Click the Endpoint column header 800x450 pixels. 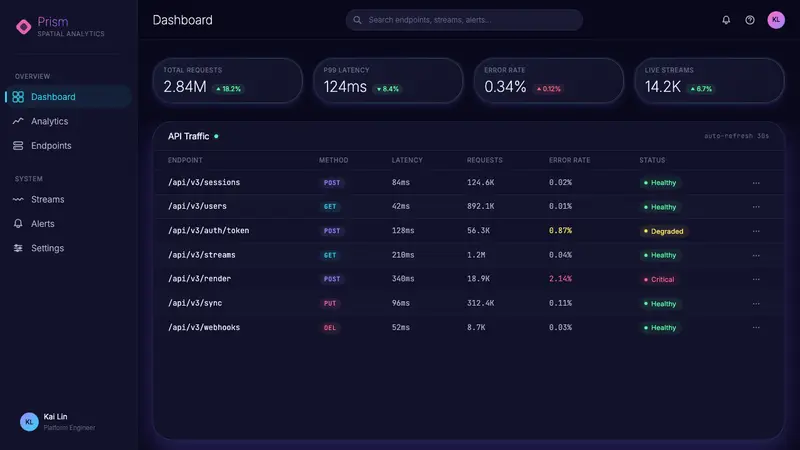pyautogui.click(x=185, y=160)
